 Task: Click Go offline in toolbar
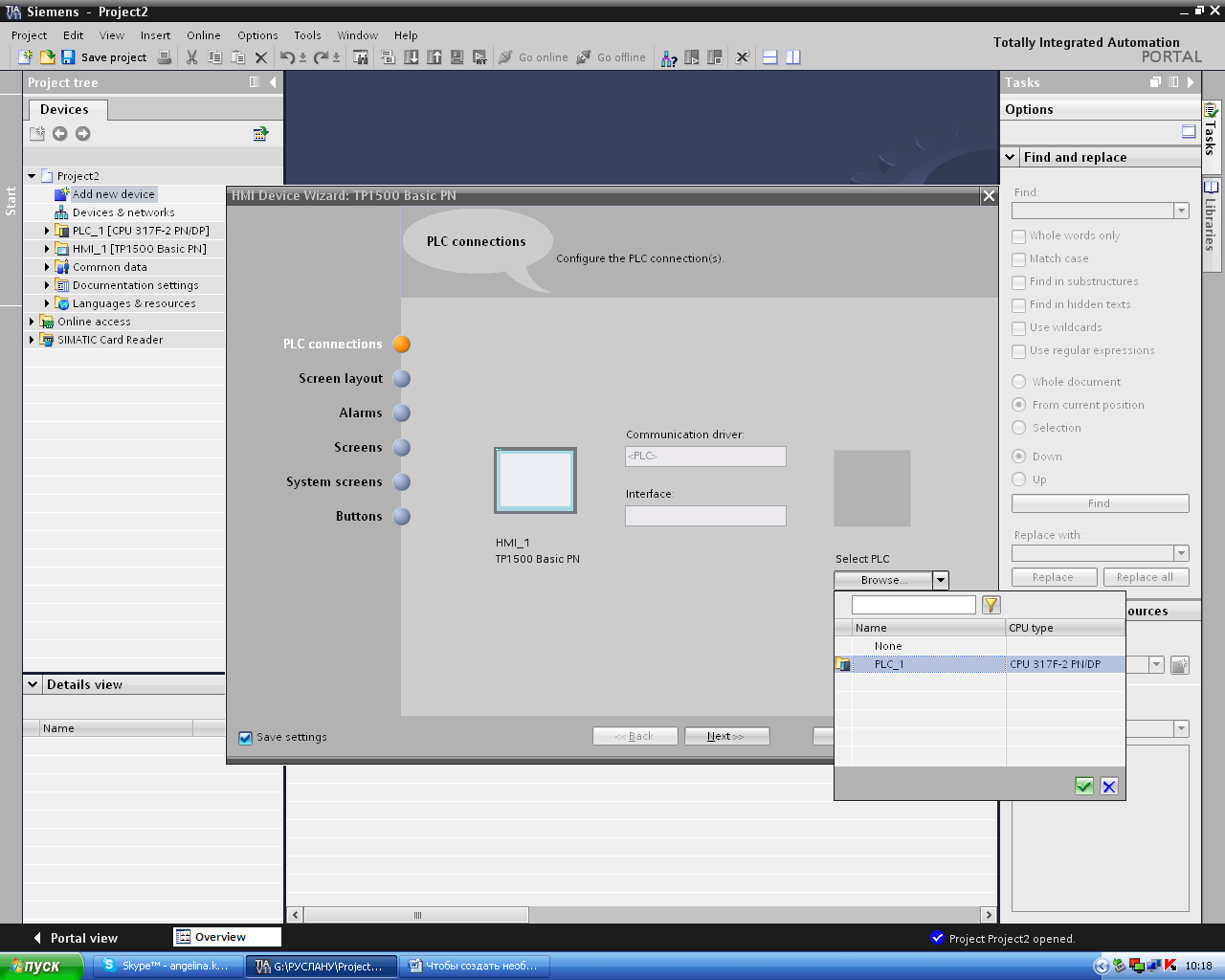point(612,57)
